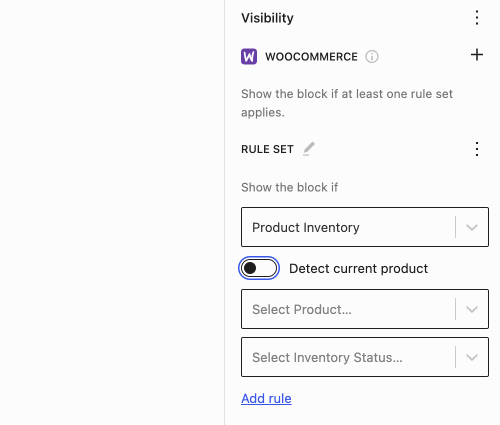The width and height of the screenshot is (500, 425).
Task: Toggle the Detect current product switch
Action: tap(259, 268)
